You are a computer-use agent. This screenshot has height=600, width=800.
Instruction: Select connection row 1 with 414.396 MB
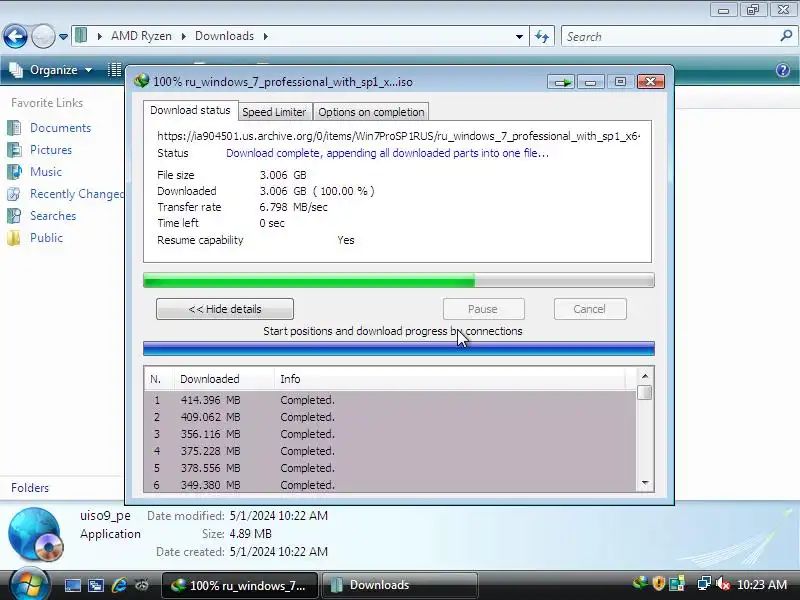click(390, 401)
